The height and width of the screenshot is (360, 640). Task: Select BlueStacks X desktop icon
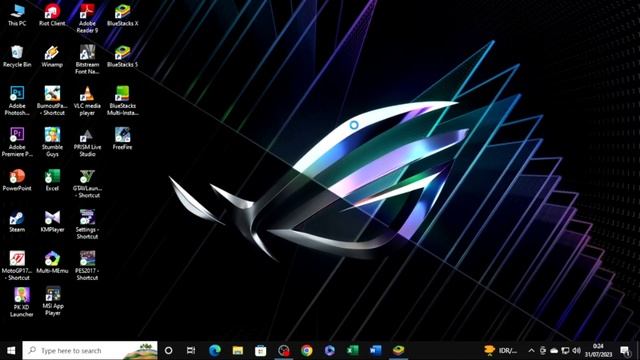[x=122, y=15]
